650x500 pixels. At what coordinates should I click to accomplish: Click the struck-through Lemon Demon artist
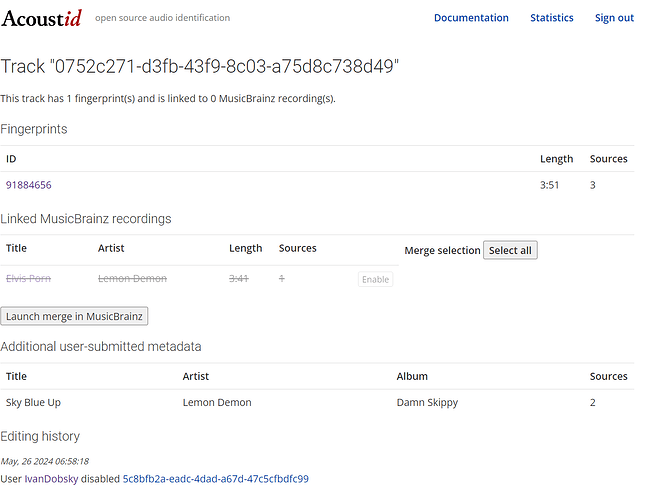point(132,278)
